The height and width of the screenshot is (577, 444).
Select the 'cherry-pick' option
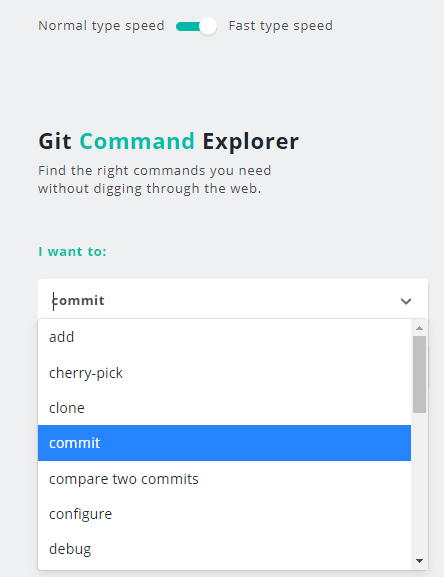click(224, 373)
